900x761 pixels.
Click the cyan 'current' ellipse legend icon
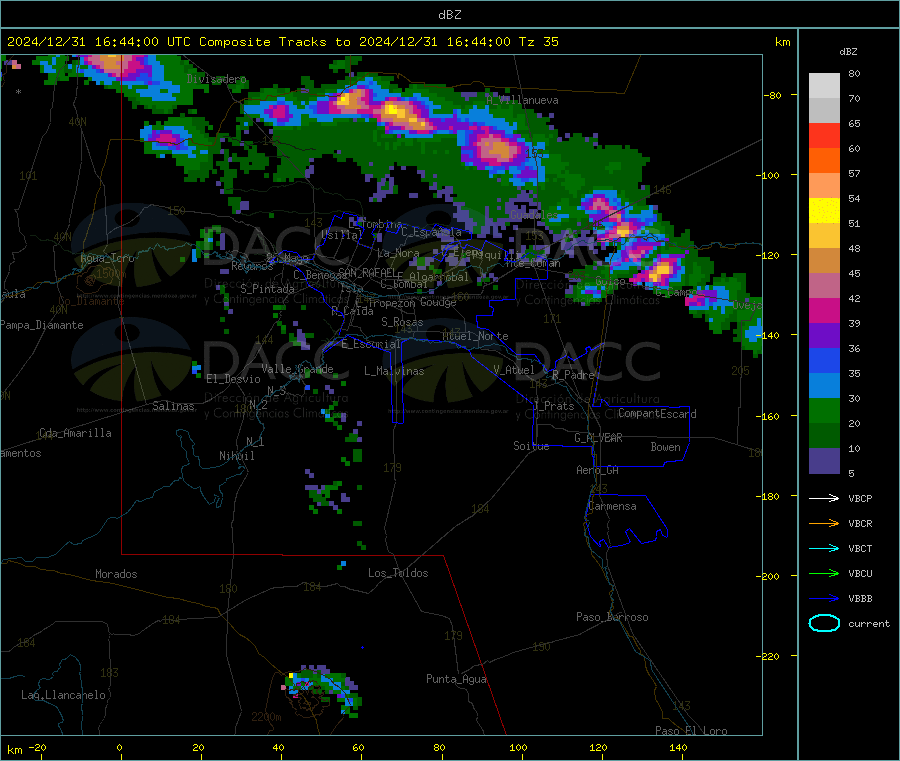tap(824, 623)
